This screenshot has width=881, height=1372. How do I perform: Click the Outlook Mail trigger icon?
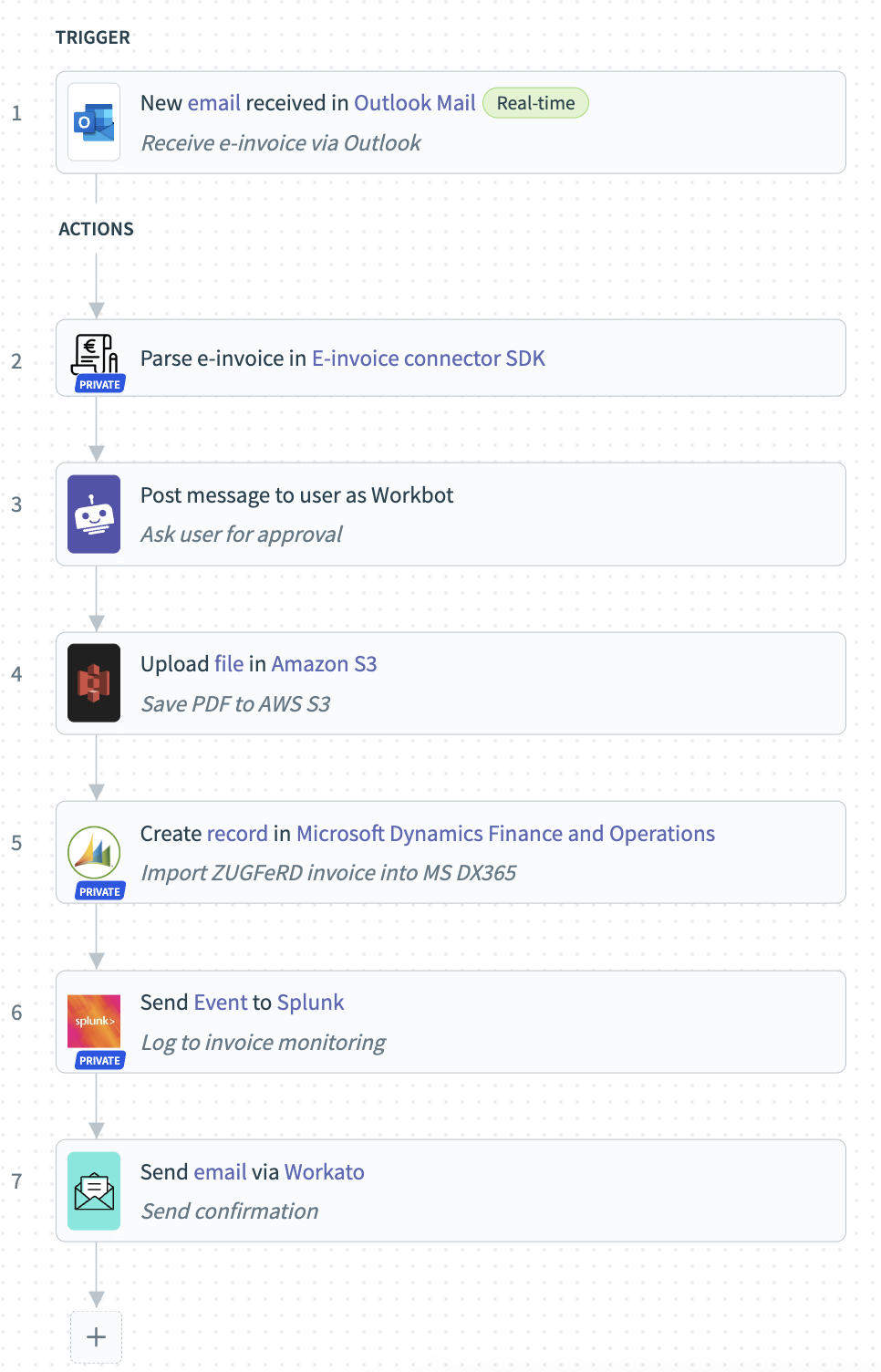click(x=94, y=122)
